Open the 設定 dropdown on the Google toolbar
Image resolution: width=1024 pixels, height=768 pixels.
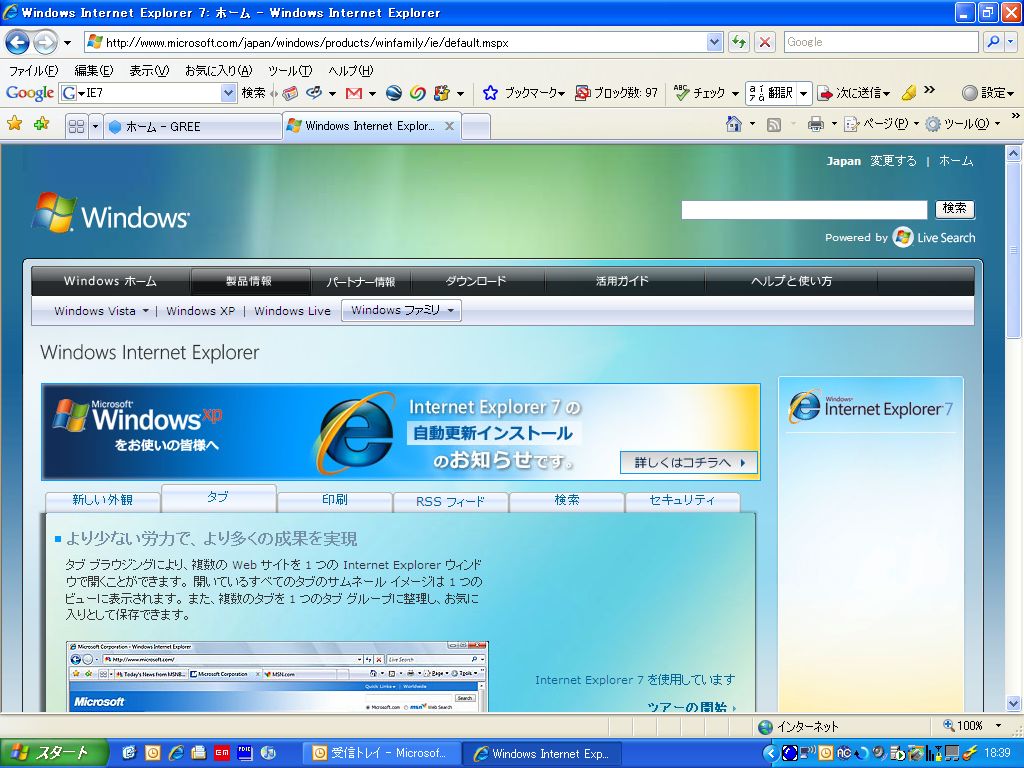point(988,93)
